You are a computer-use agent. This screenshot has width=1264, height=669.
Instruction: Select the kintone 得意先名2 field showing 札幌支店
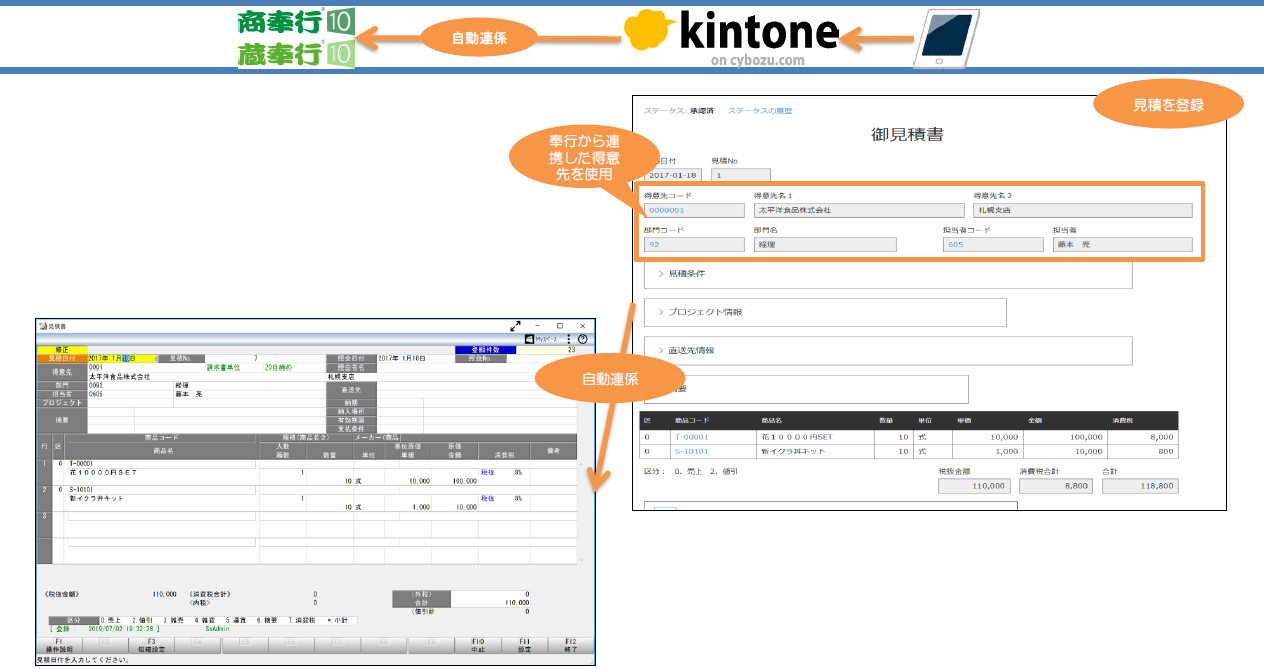click(1083, 211)
